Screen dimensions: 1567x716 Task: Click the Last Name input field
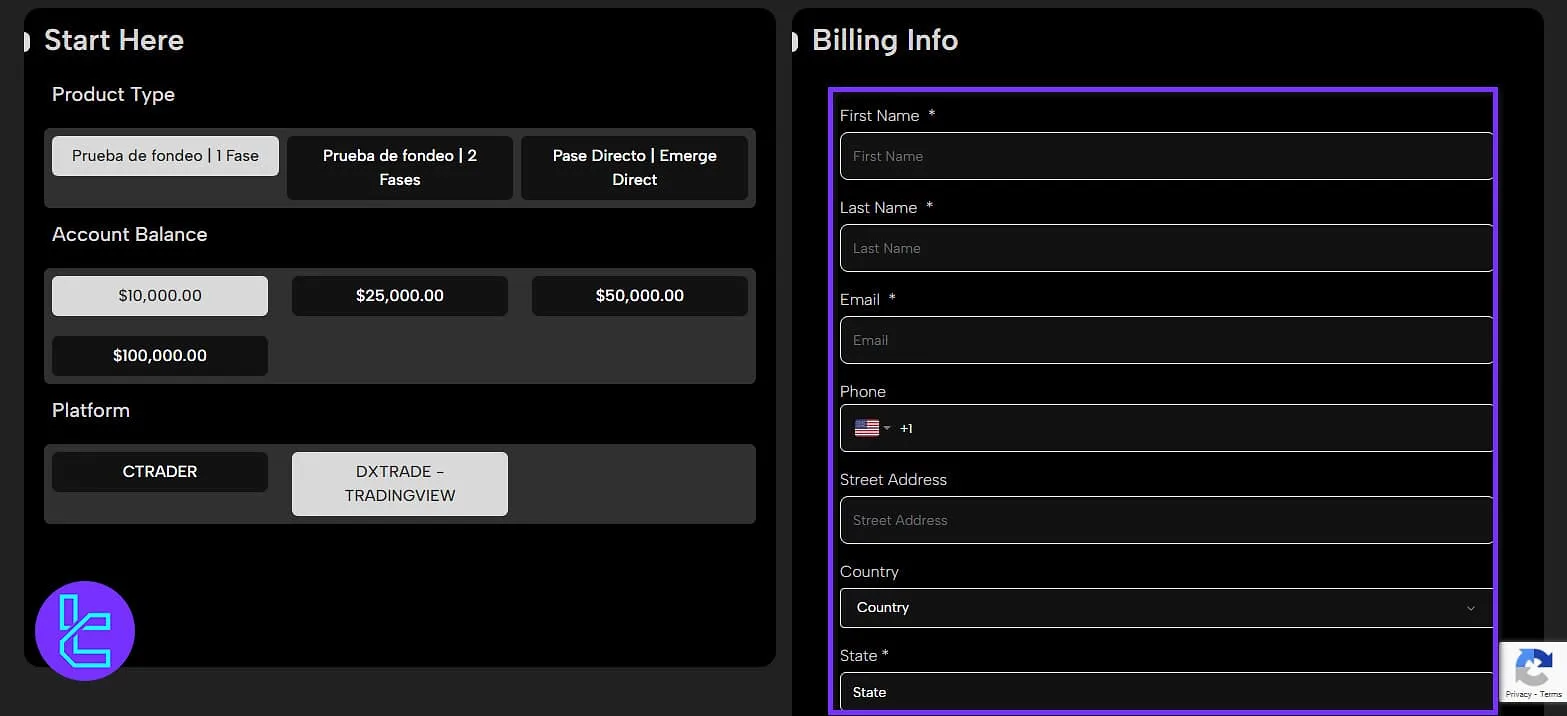[x=1165, y=248]
